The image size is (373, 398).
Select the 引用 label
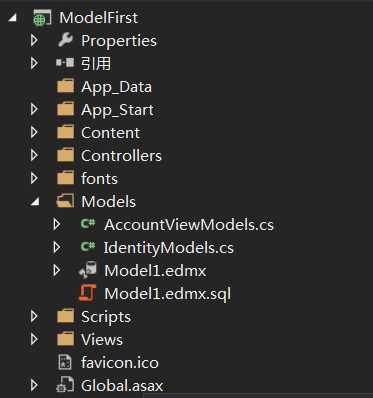[96, 63]
